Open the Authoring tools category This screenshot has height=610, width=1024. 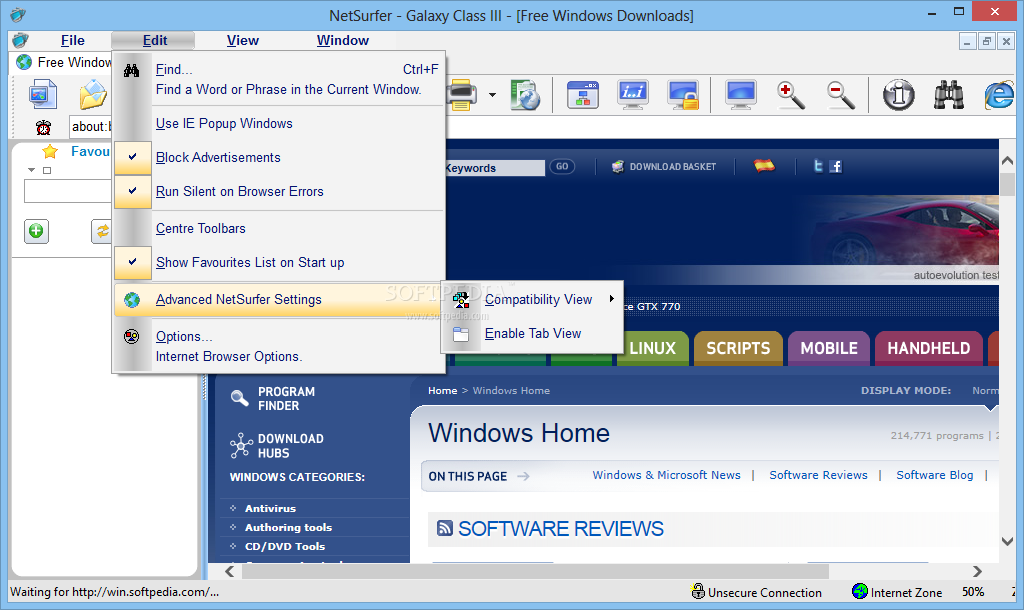[x=288, y=527]
